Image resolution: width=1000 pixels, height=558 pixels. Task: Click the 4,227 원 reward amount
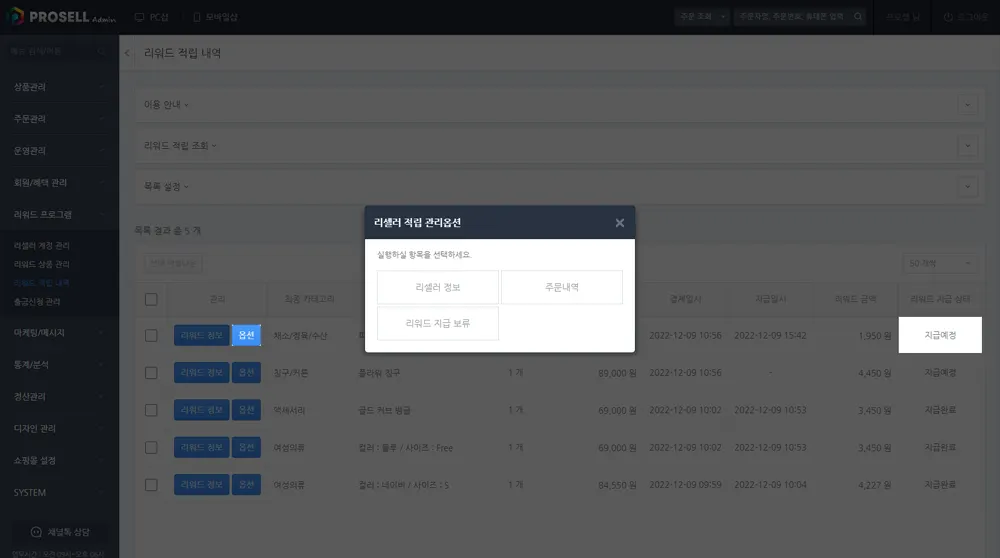pos(874,485)
